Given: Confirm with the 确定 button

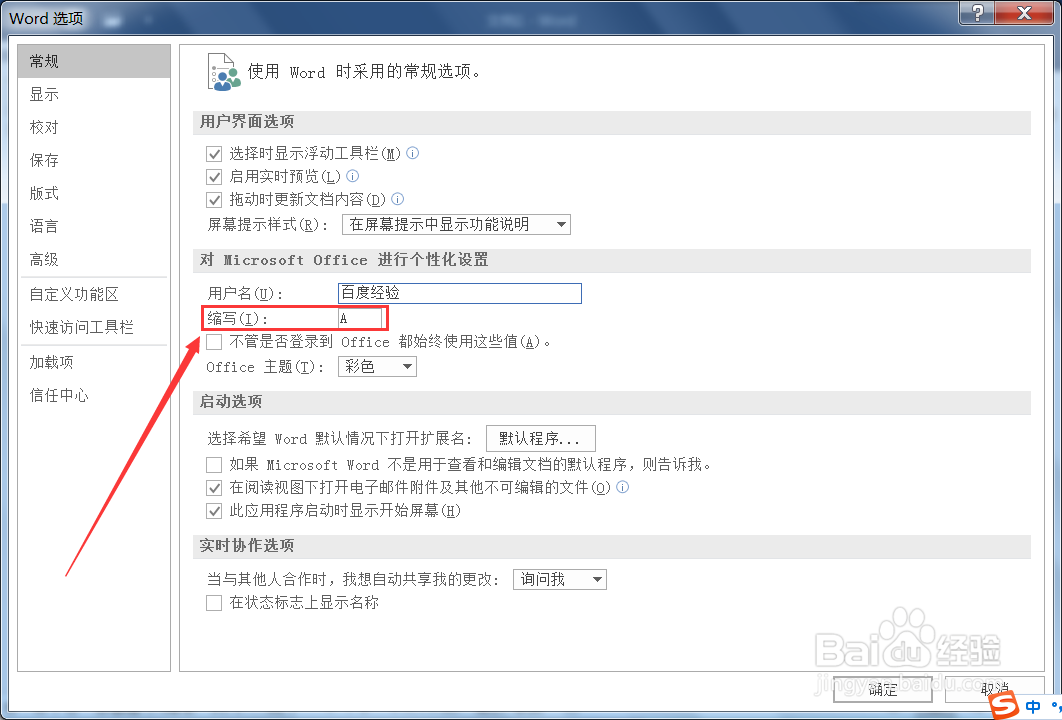Looking at the screenshot, I should pyautogui.click(x=883, y=689).
